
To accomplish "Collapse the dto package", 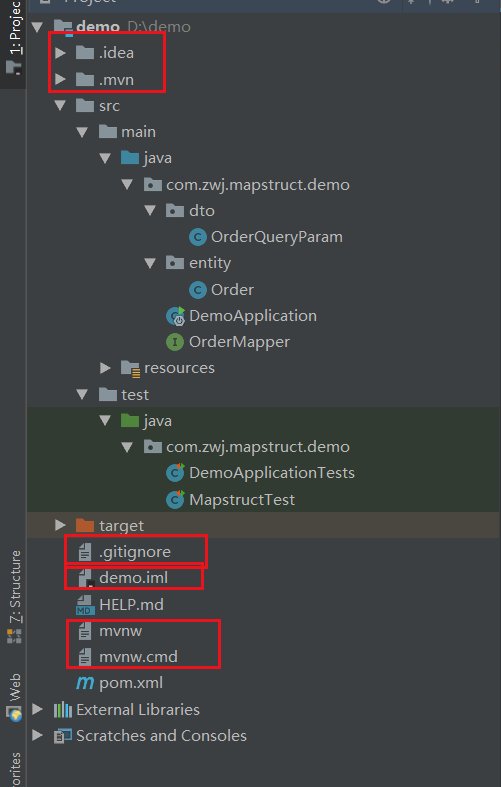I will tap(150, 210).
